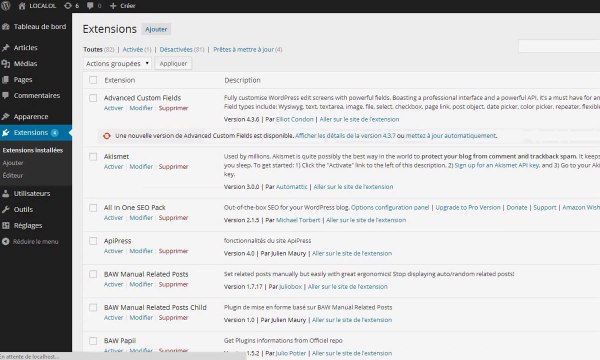Image resolution: width=600 pixels, height=360 pixels.
Task: Click the Juliobox author link
Action: [290, 287]
